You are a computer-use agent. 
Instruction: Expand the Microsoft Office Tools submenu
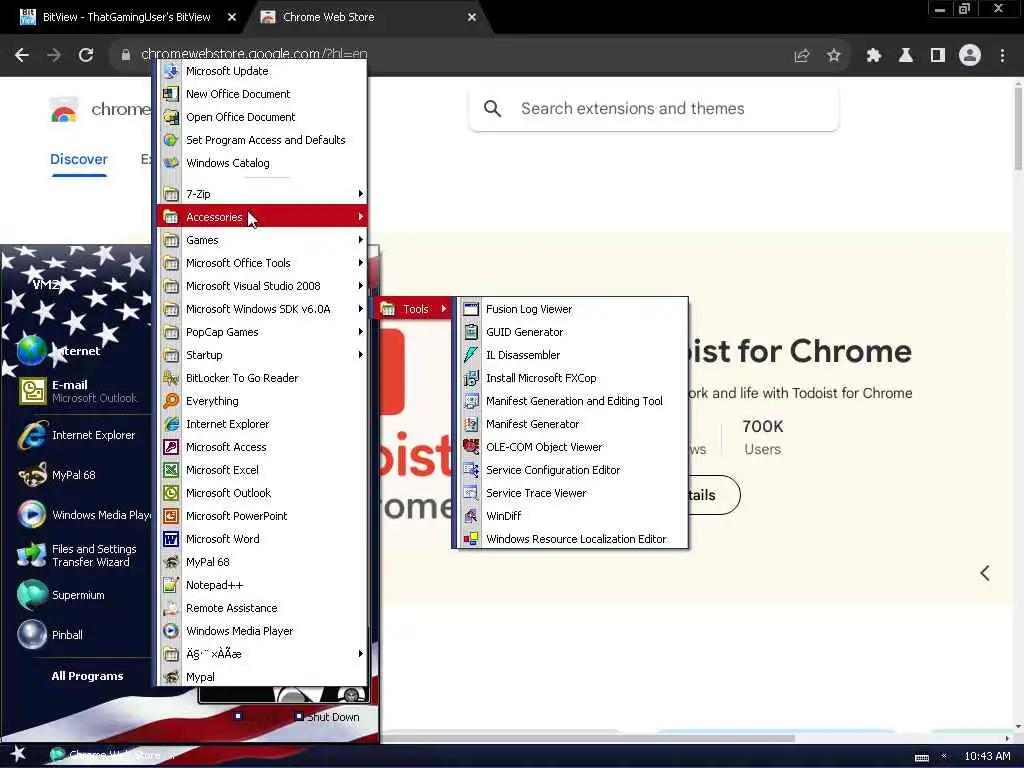[x=262, y=263]
